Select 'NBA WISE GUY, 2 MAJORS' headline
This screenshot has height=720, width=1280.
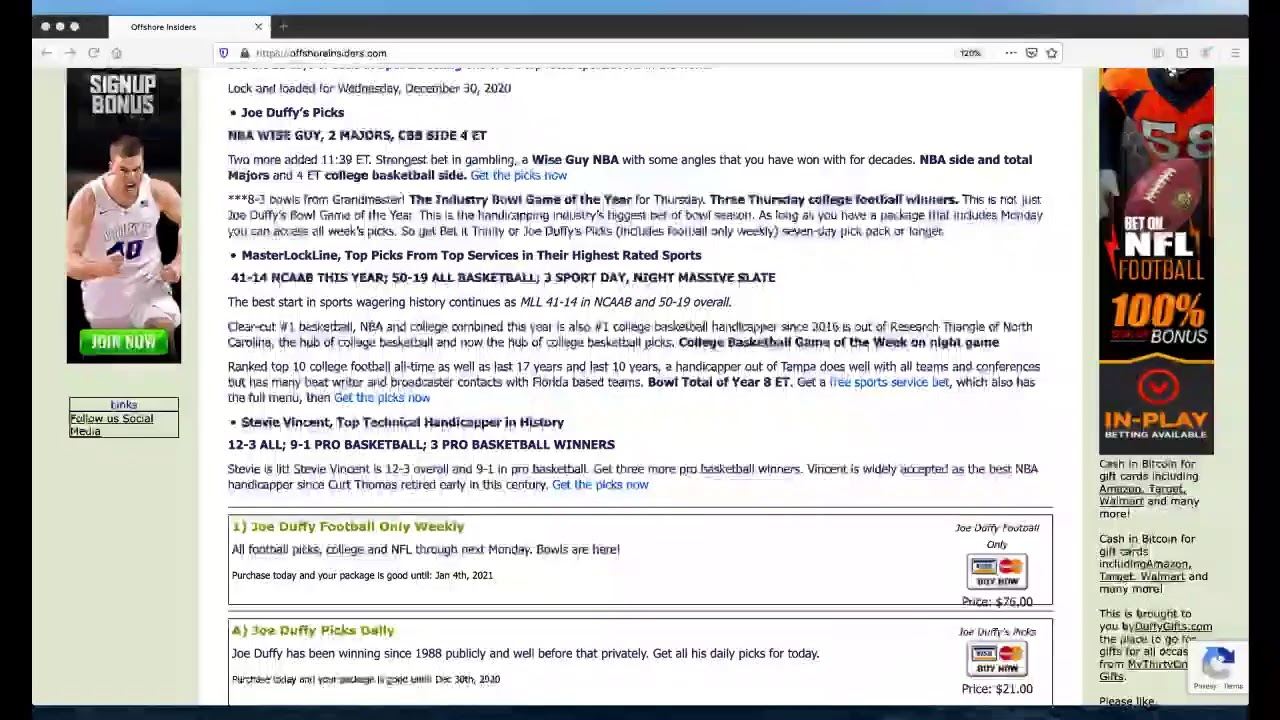point(357,135)
